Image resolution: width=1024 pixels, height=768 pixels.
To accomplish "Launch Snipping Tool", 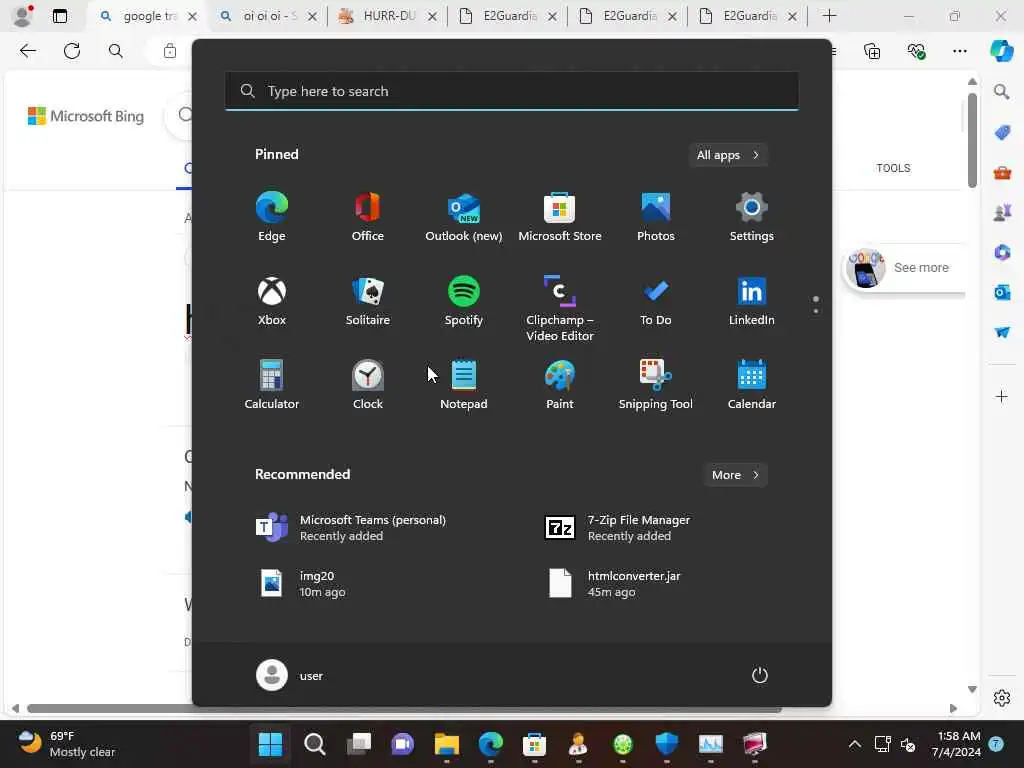I will 656,385.
